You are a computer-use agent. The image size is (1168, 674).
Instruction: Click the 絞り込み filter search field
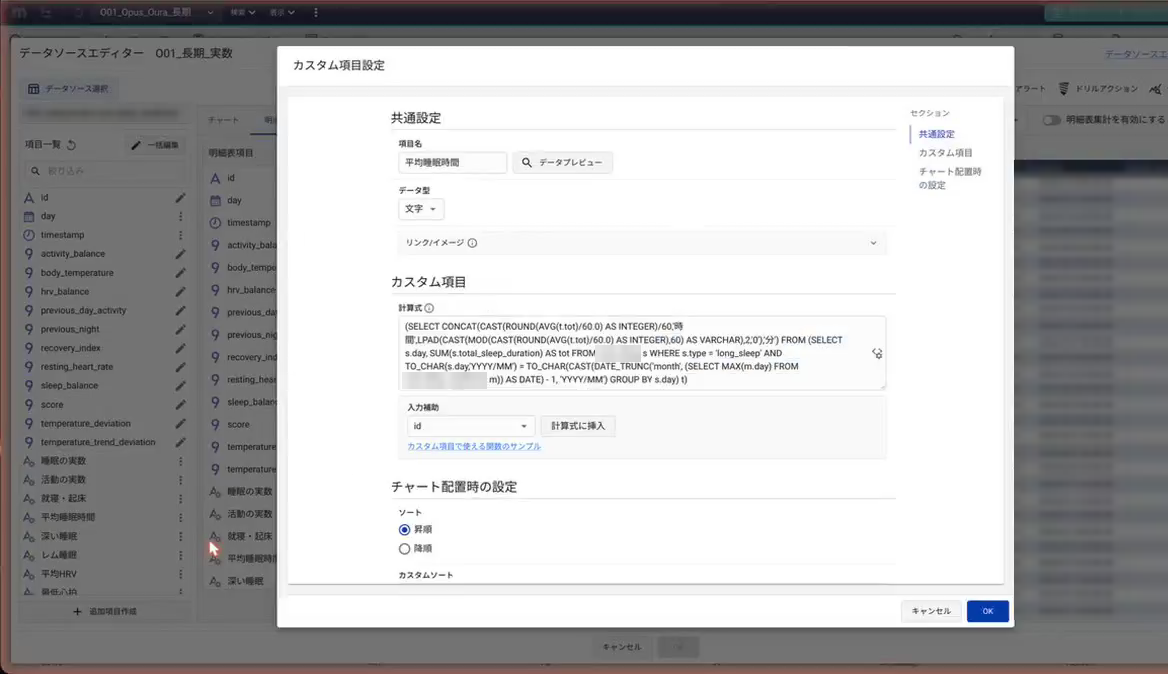tap(104, 171)
